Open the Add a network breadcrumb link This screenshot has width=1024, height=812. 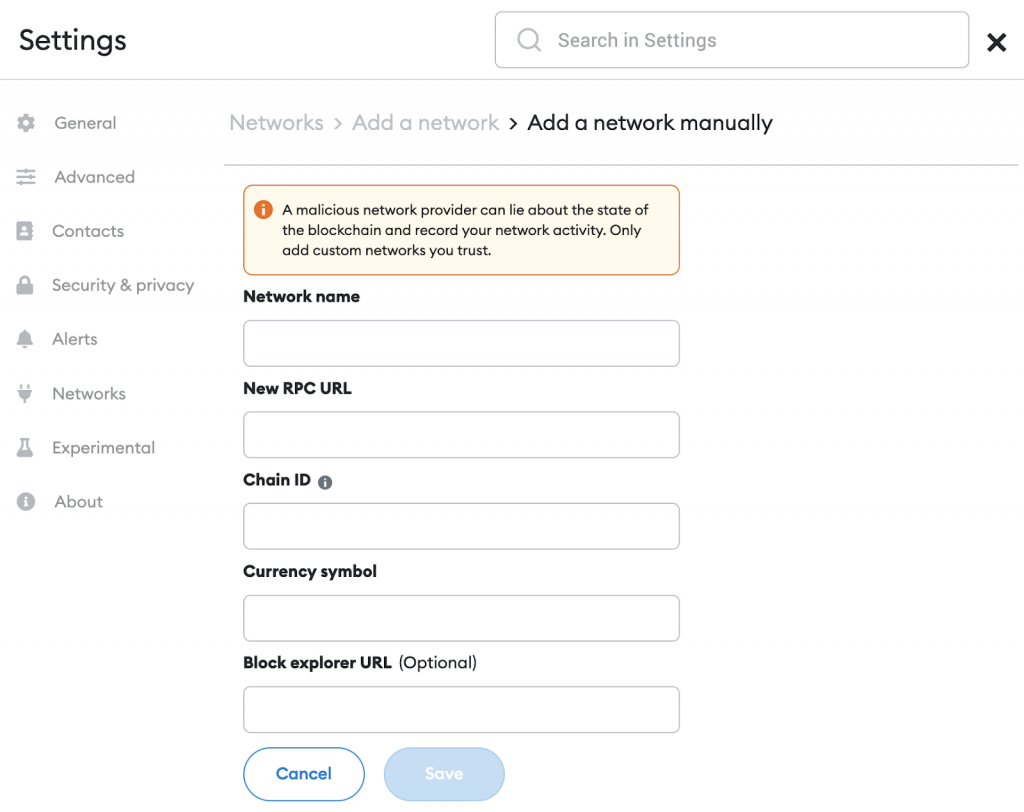425,122
